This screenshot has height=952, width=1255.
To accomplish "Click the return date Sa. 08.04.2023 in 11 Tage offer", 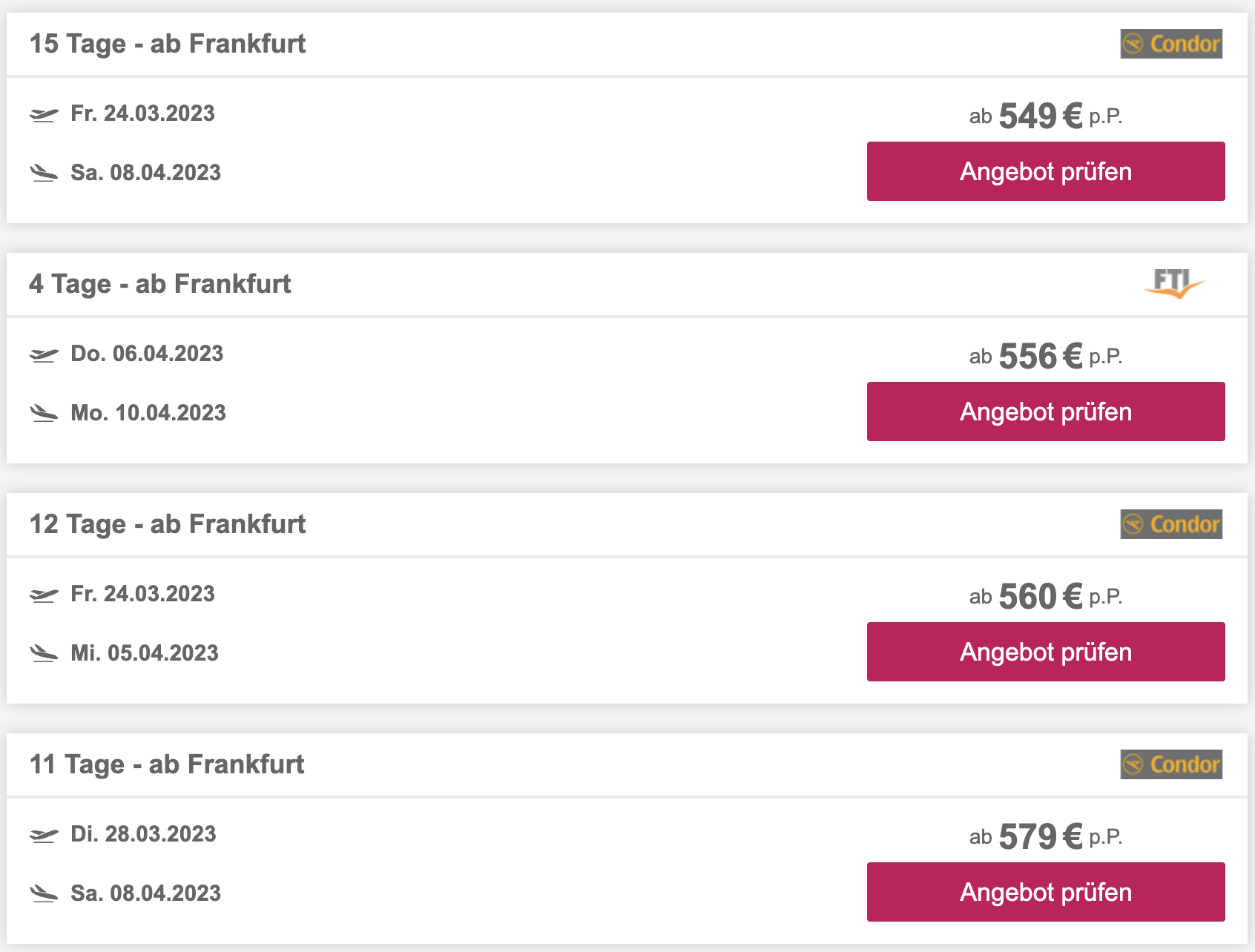I will (x=146, y=893).
